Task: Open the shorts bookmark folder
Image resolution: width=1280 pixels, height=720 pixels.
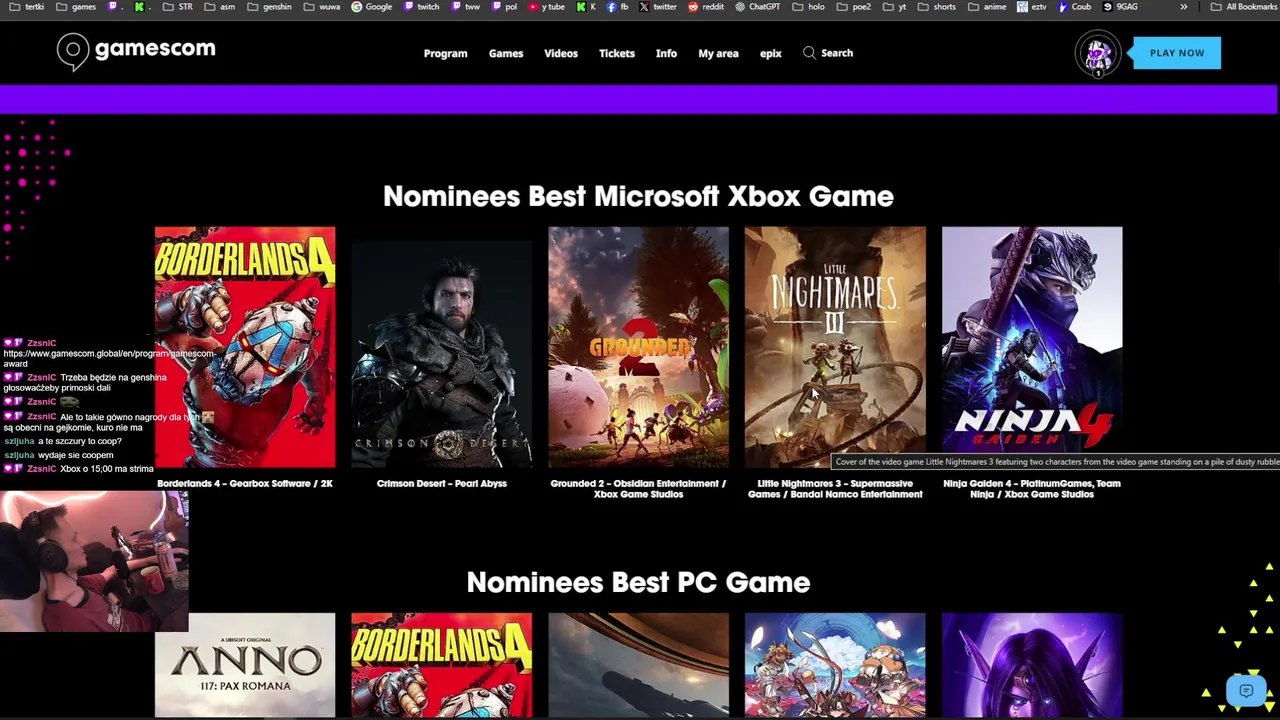Action: [937, 7]
